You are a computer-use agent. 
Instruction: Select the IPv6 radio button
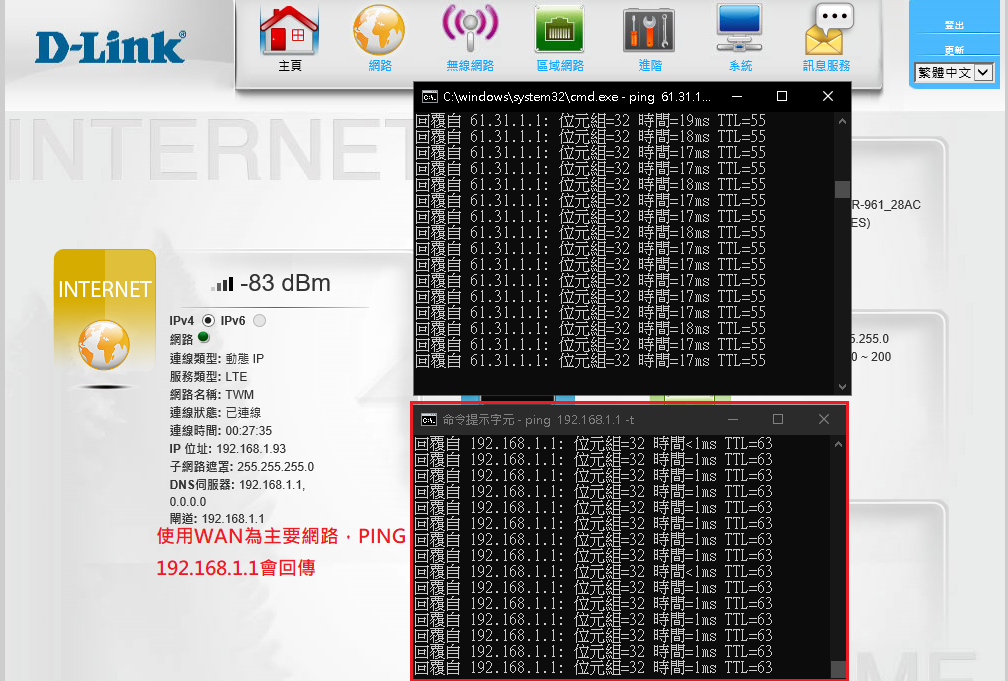point(260,320)
